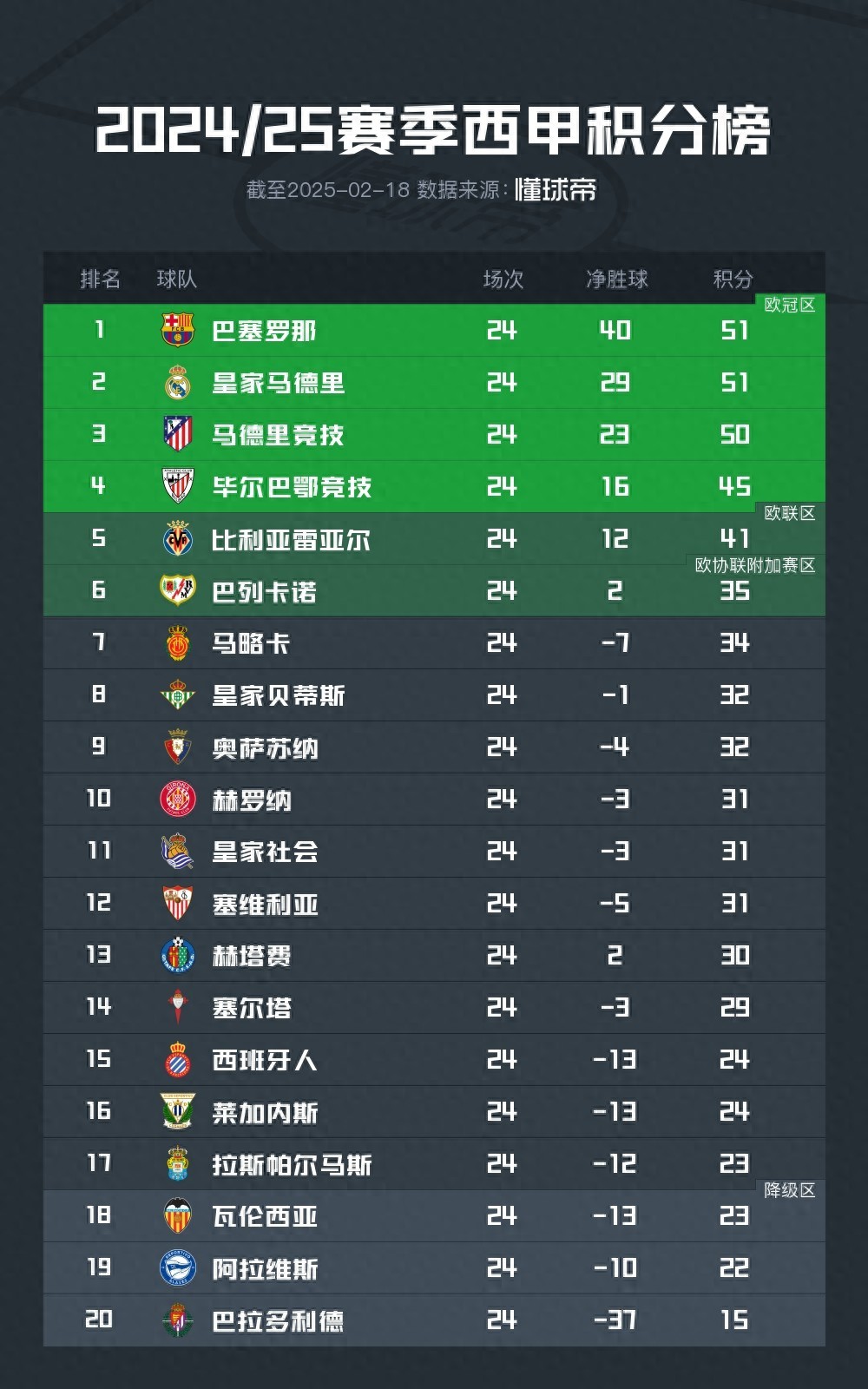Click the Athletic Bilbao crest
This screenshot has width=868, height=1389.
tap(178, 486)
